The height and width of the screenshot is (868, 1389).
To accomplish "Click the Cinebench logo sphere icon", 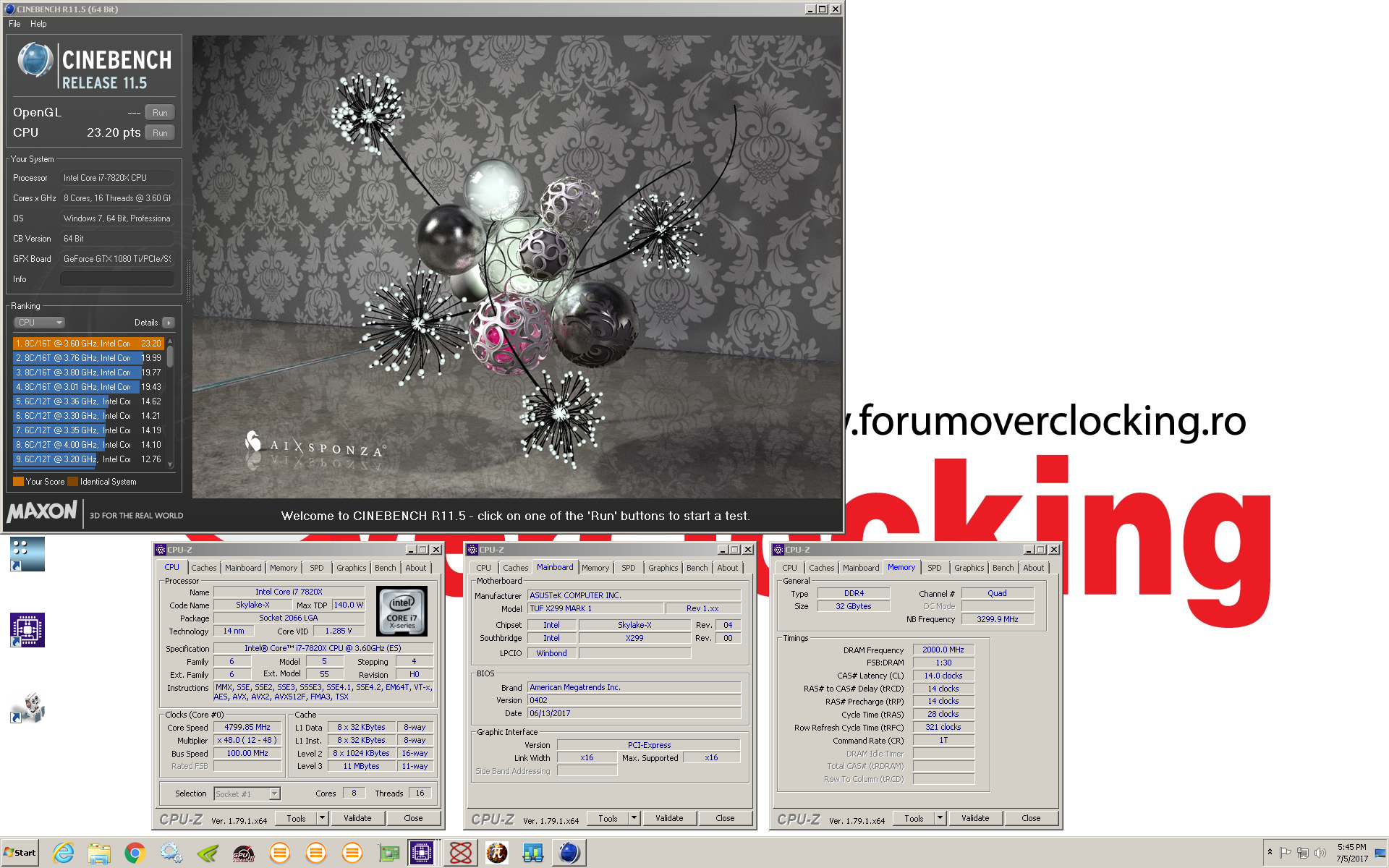I will 35,60.
